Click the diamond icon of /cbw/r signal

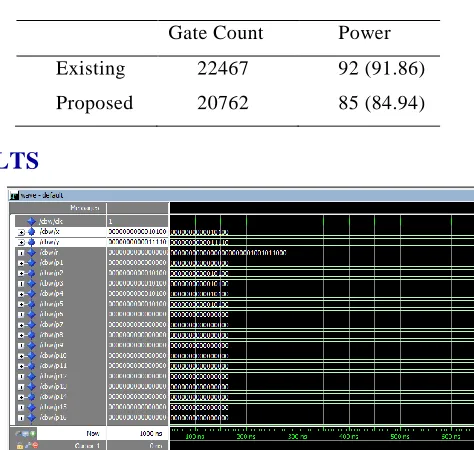31,252
